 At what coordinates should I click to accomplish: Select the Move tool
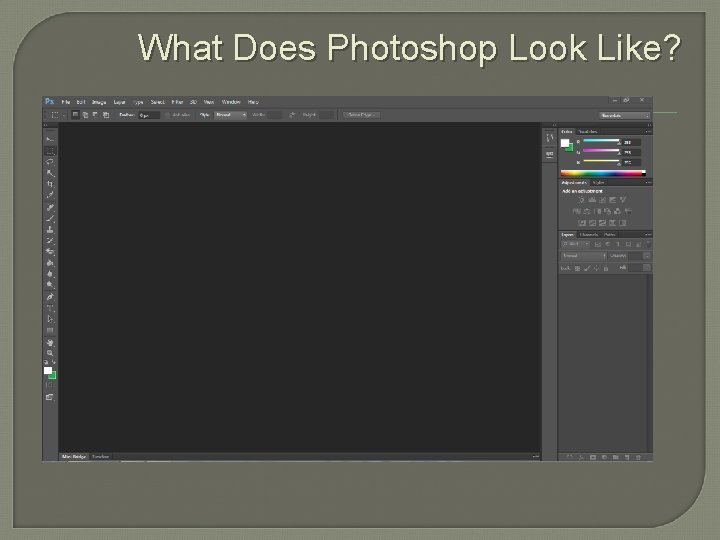pos(50,139)
